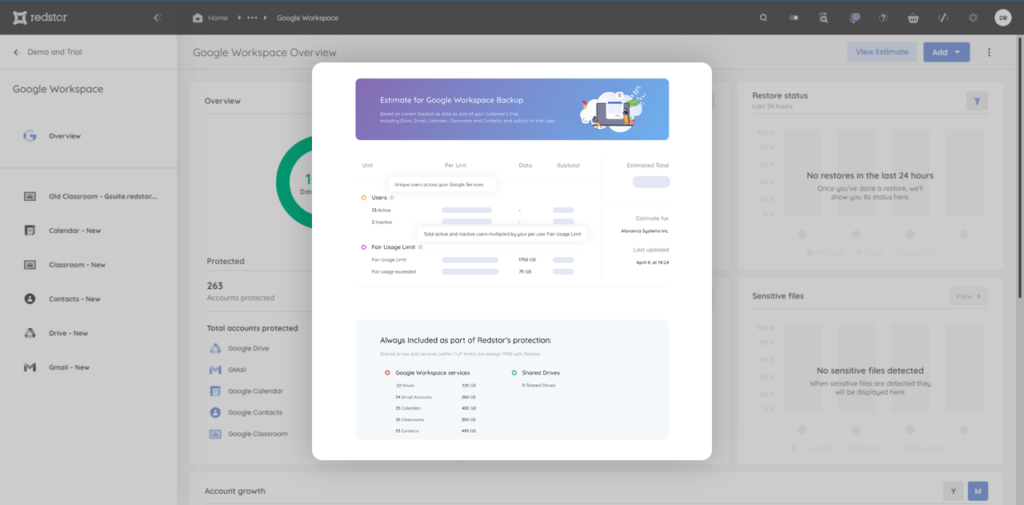Click the Google Workspace breadcrumb
Screen dimensions: 1024x505
308,18
